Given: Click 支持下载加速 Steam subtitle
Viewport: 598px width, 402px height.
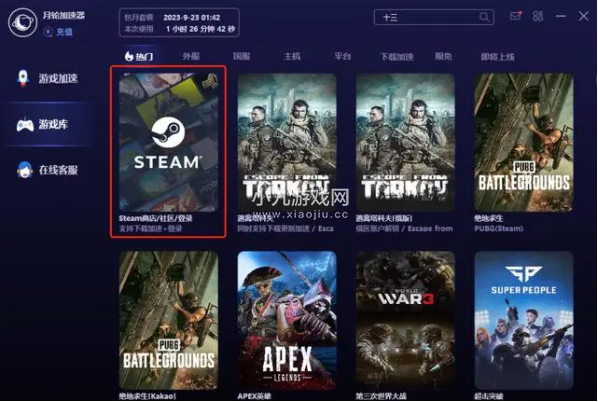Looking at the screenshot, I should (x=150, y=228).
